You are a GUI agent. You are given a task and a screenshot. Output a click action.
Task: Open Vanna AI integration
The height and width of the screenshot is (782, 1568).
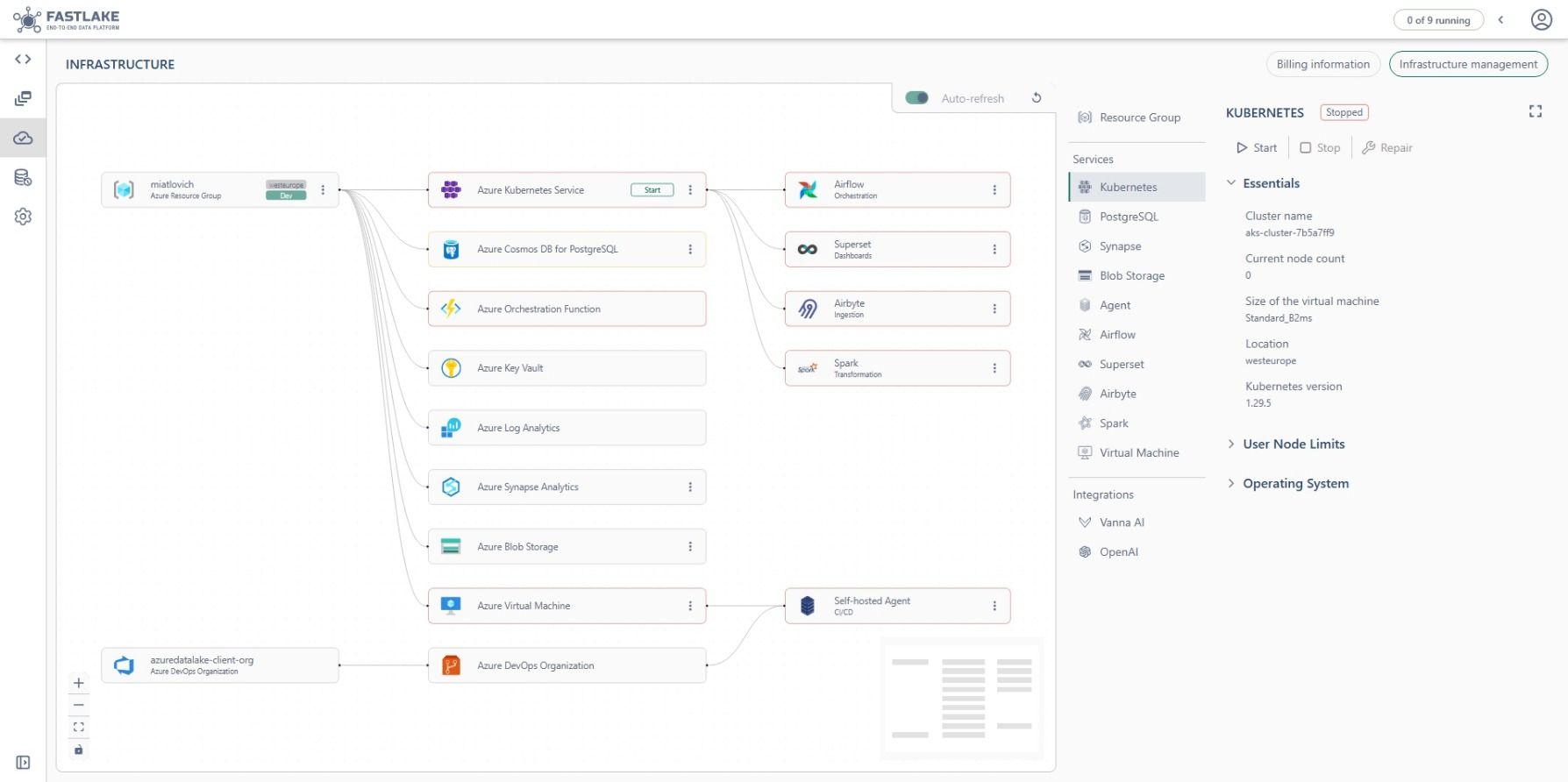pyautogui.click(x=1137, y=523)
